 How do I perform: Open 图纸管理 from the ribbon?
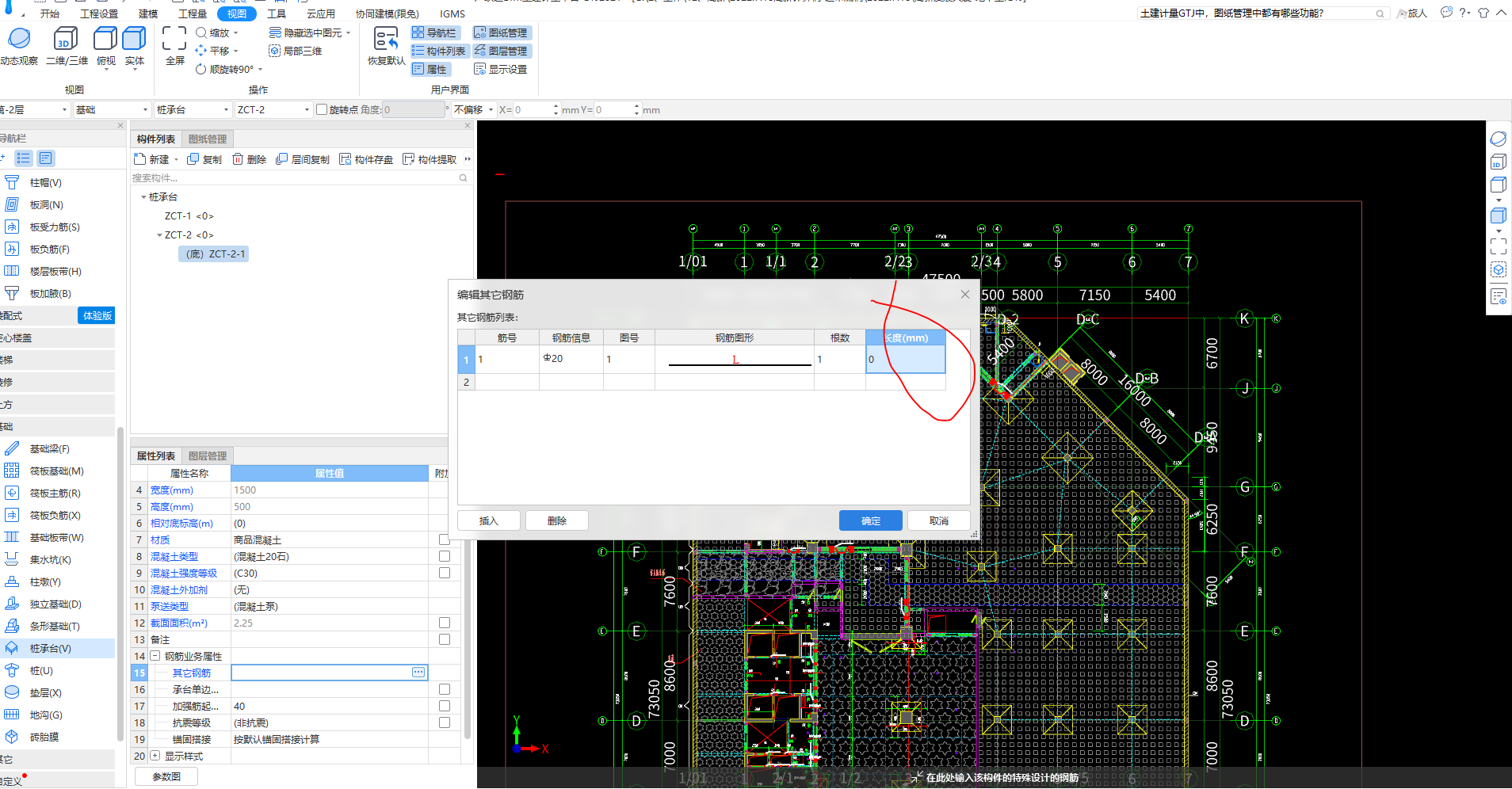[x=501, y=32]
